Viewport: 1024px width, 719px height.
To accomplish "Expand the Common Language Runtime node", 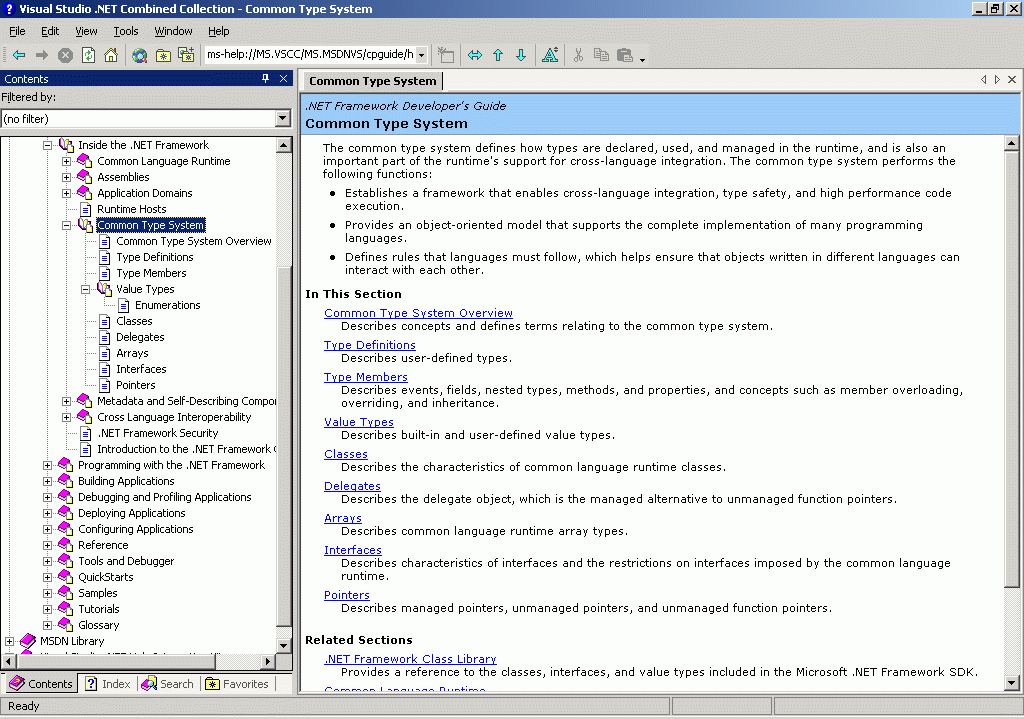I will pyautogui.click(x=67, y=161).
